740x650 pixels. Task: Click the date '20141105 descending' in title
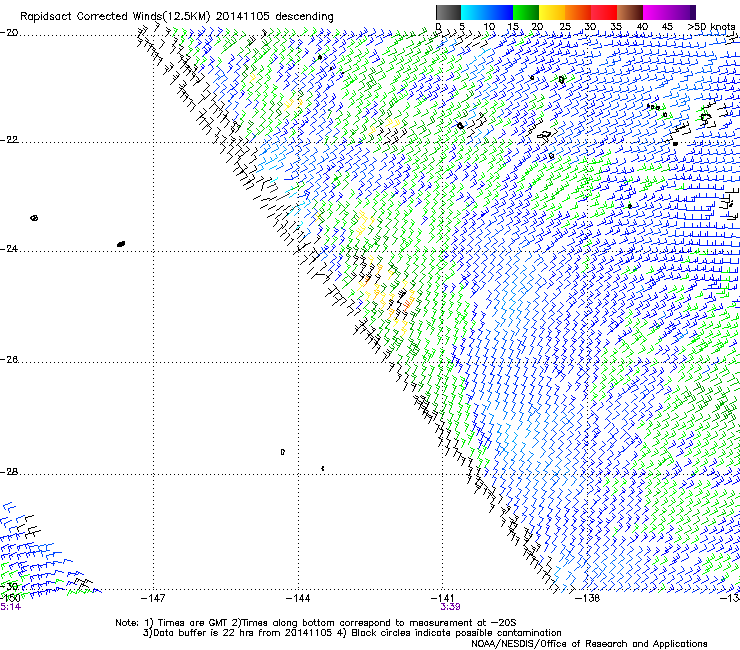point(275,17)
